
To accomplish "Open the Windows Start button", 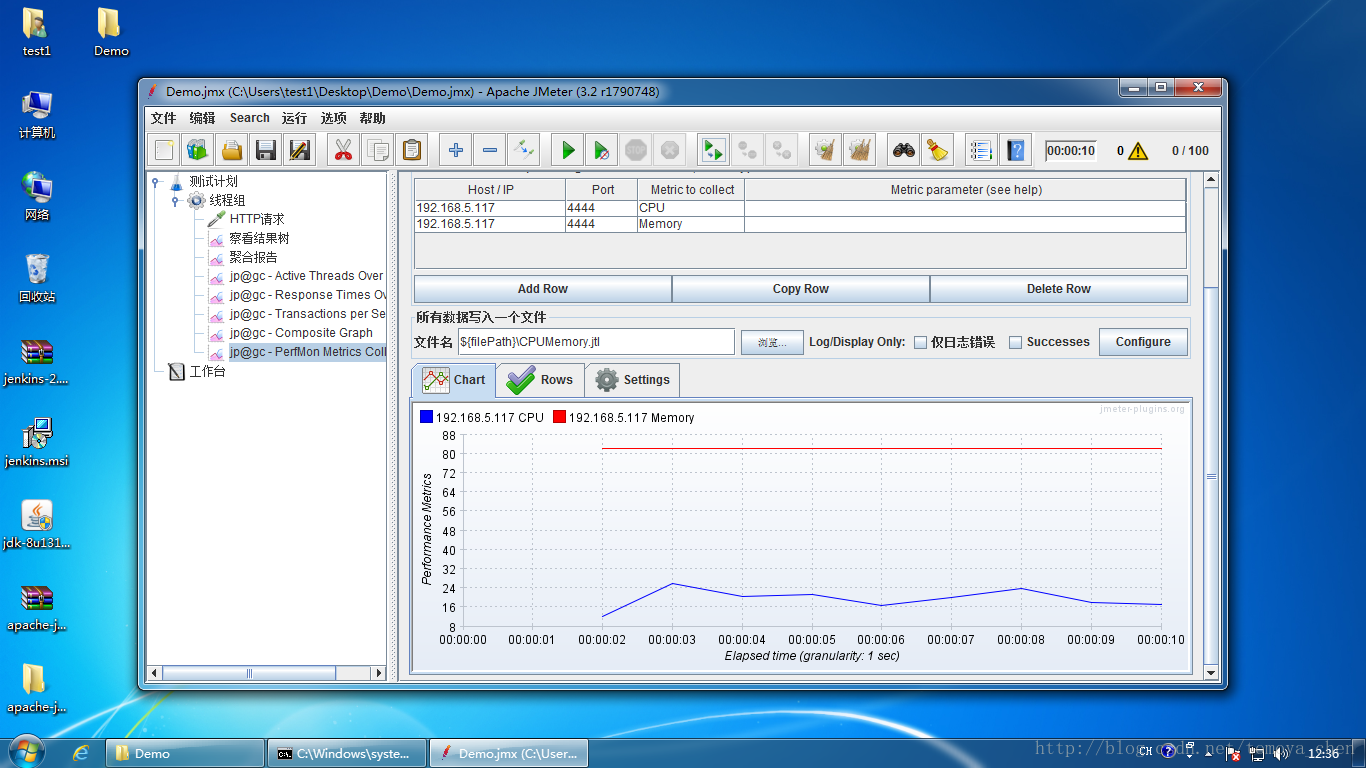I will 25,752.
